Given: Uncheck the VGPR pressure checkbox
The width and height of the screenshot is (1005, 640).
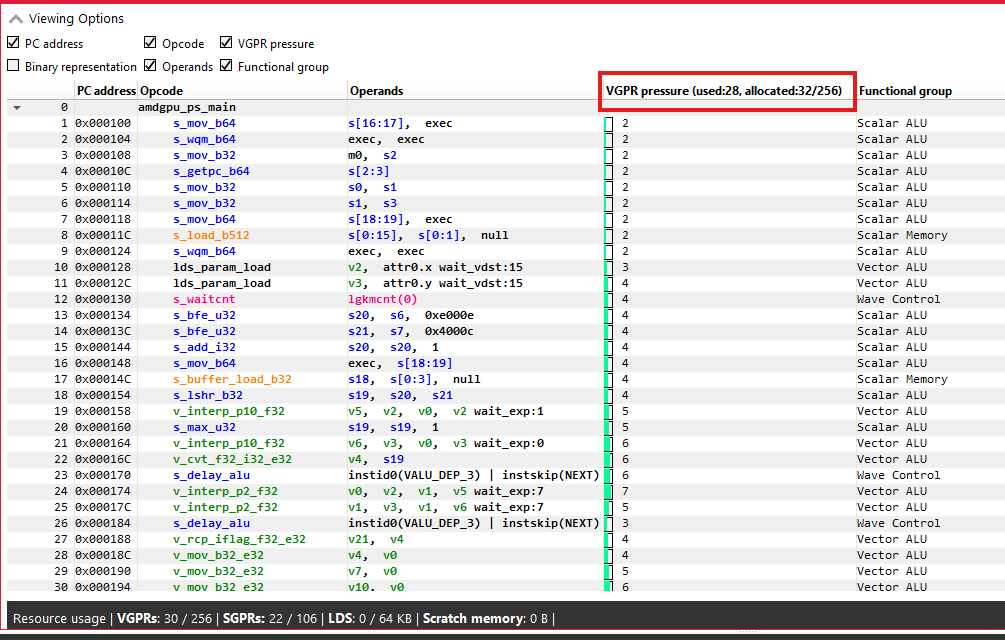Looking at the screenshot, I should pos(226,43).
